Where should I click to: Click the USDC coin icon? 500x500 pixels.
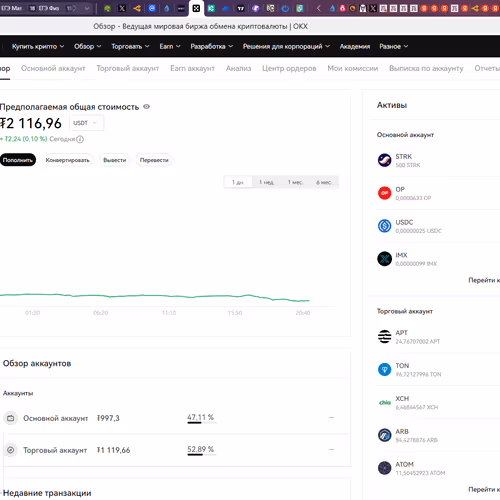pyautogui.click(x=384, y=226)
